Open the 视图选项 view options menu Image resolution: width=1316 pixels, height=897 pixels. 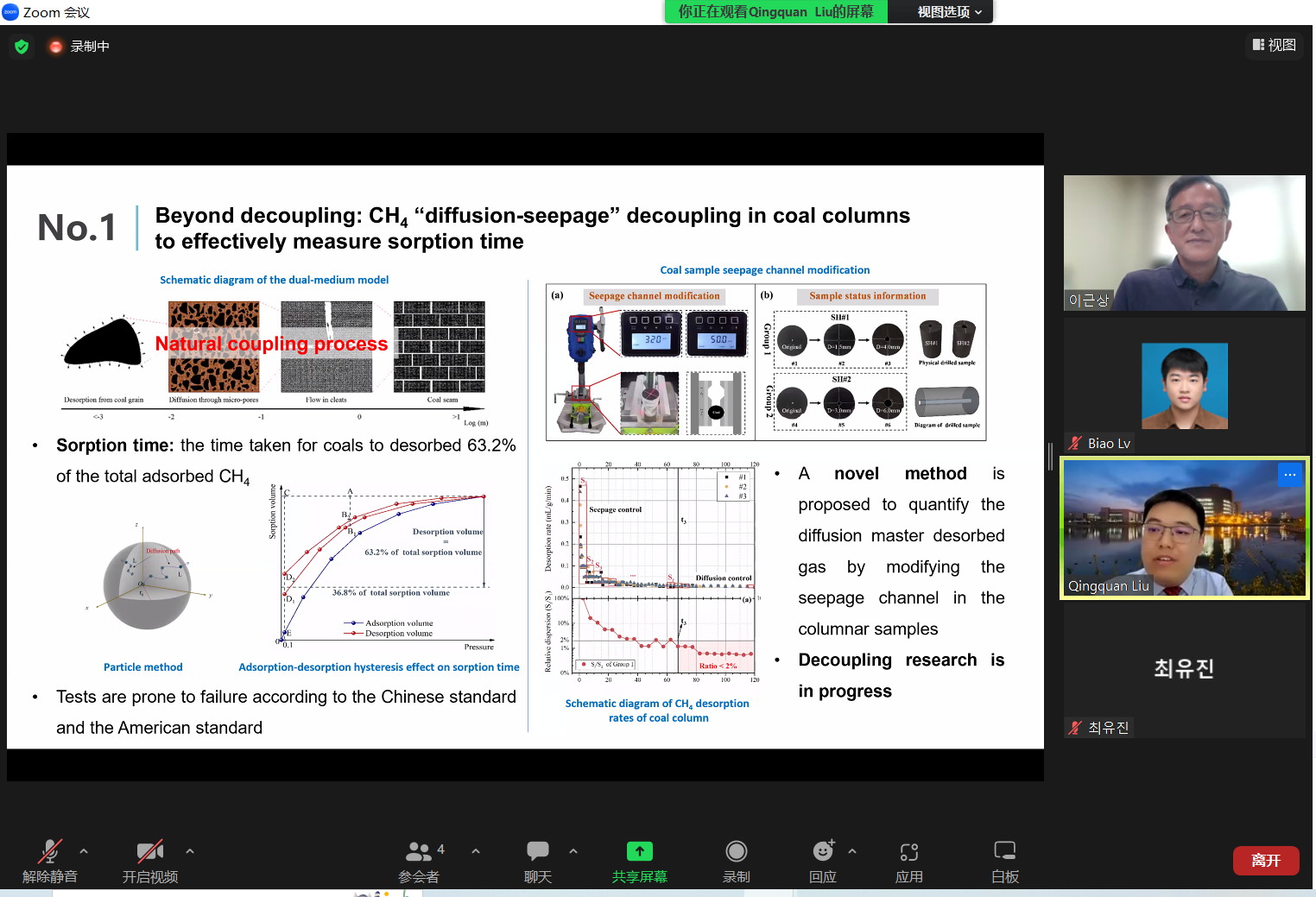click(x=948, y=12)
